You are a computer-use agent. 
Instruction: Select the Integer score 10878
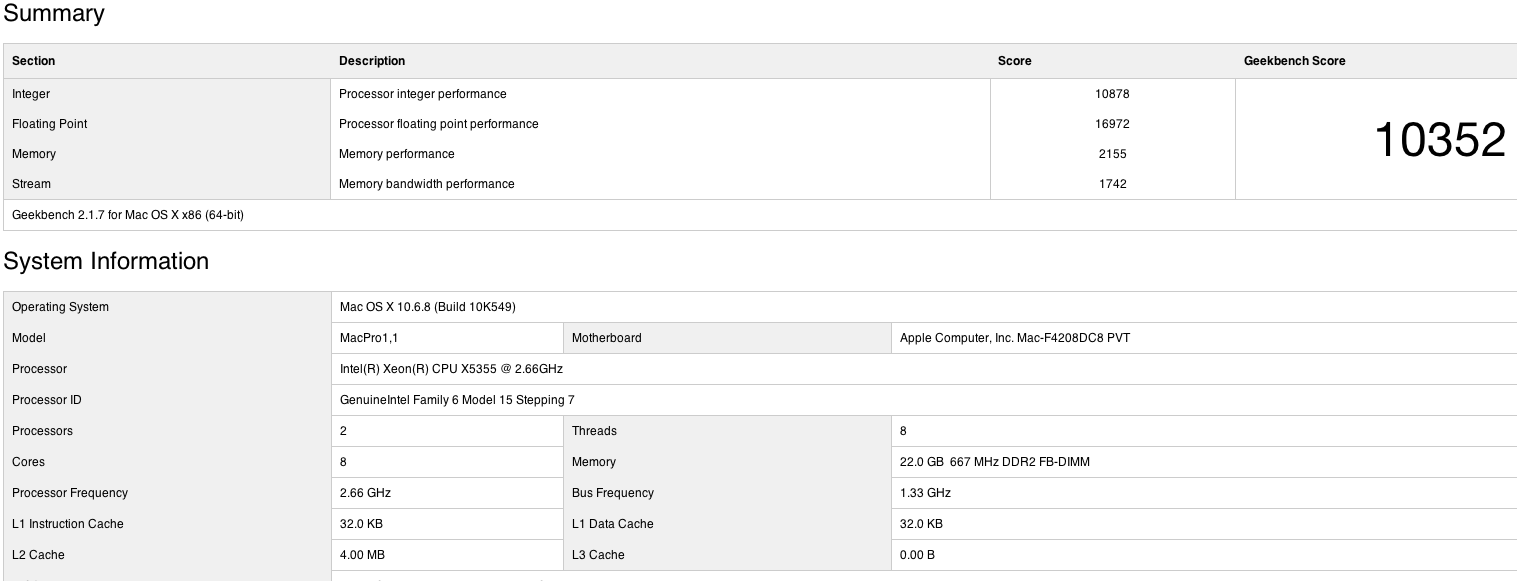pos(1112,94)
